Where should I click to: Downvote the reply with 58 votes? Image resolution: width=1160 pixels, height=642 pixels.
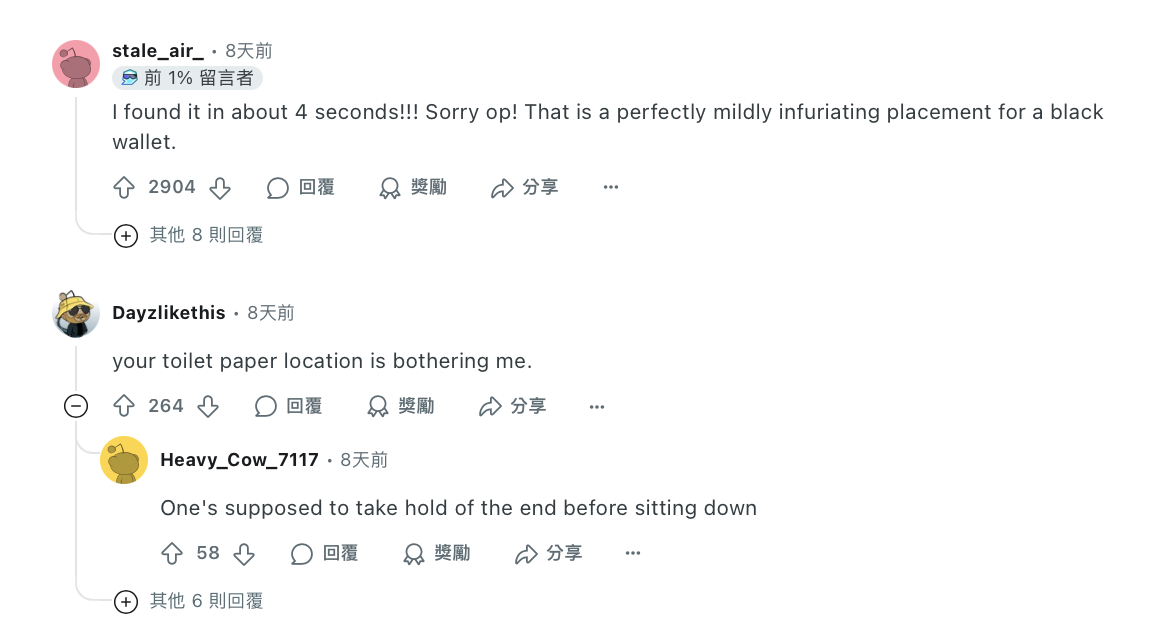pyautogui.click(x=244, y=553)
